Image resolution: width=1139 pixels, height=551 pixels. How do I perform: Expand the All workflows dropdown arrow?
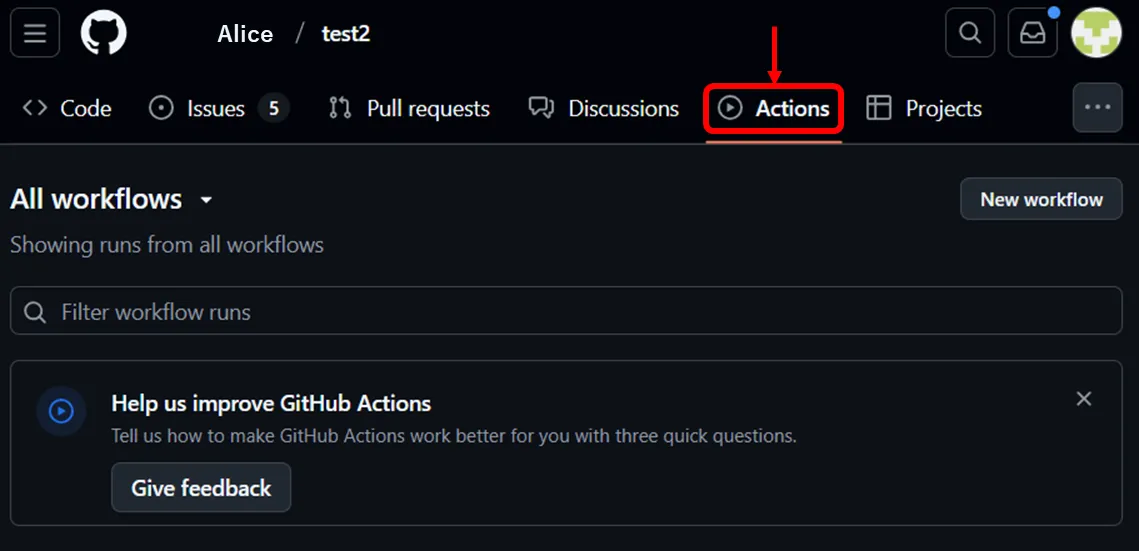click(x=206, y=200)
